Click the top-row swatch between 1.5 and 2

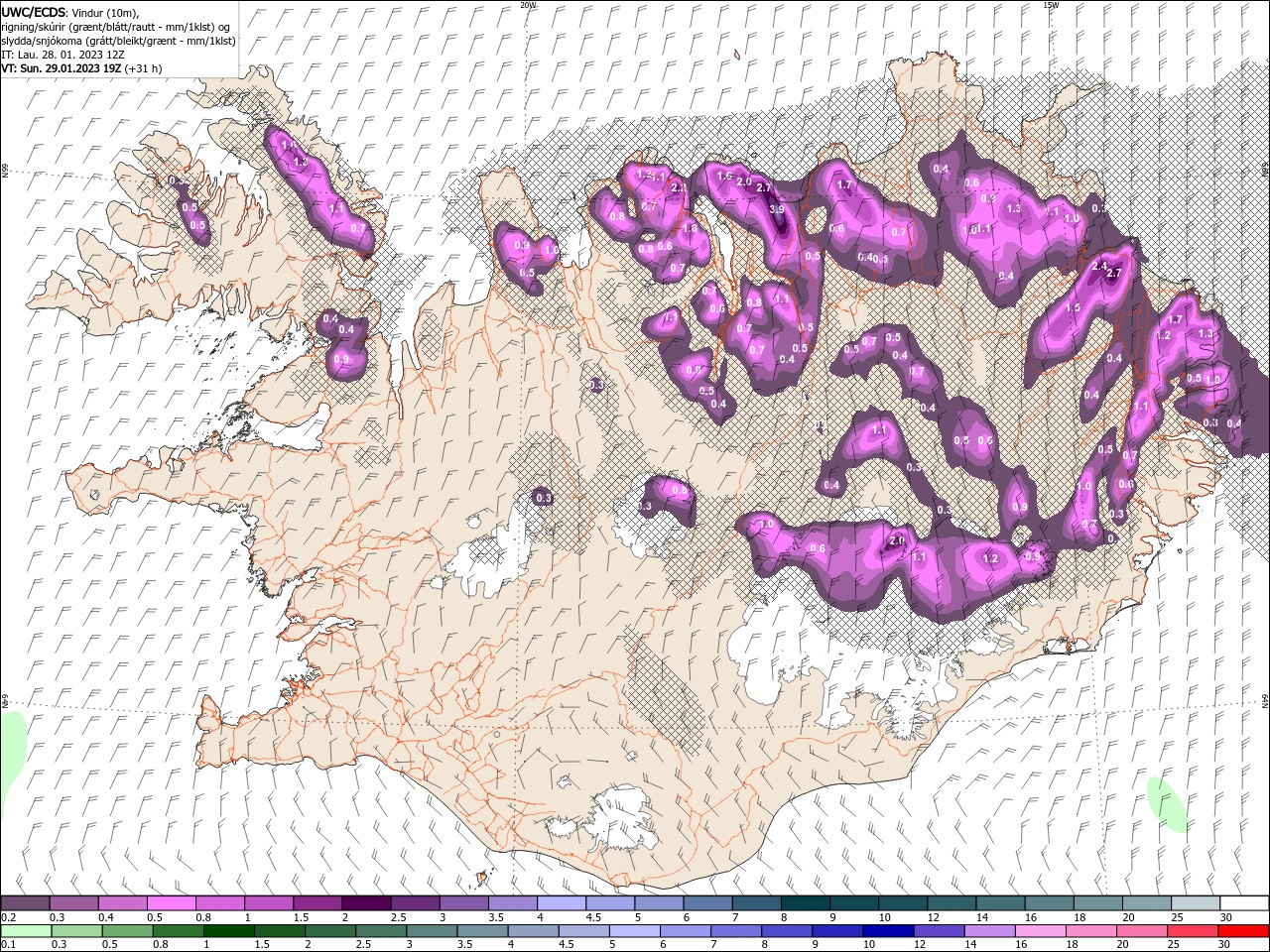317,903
